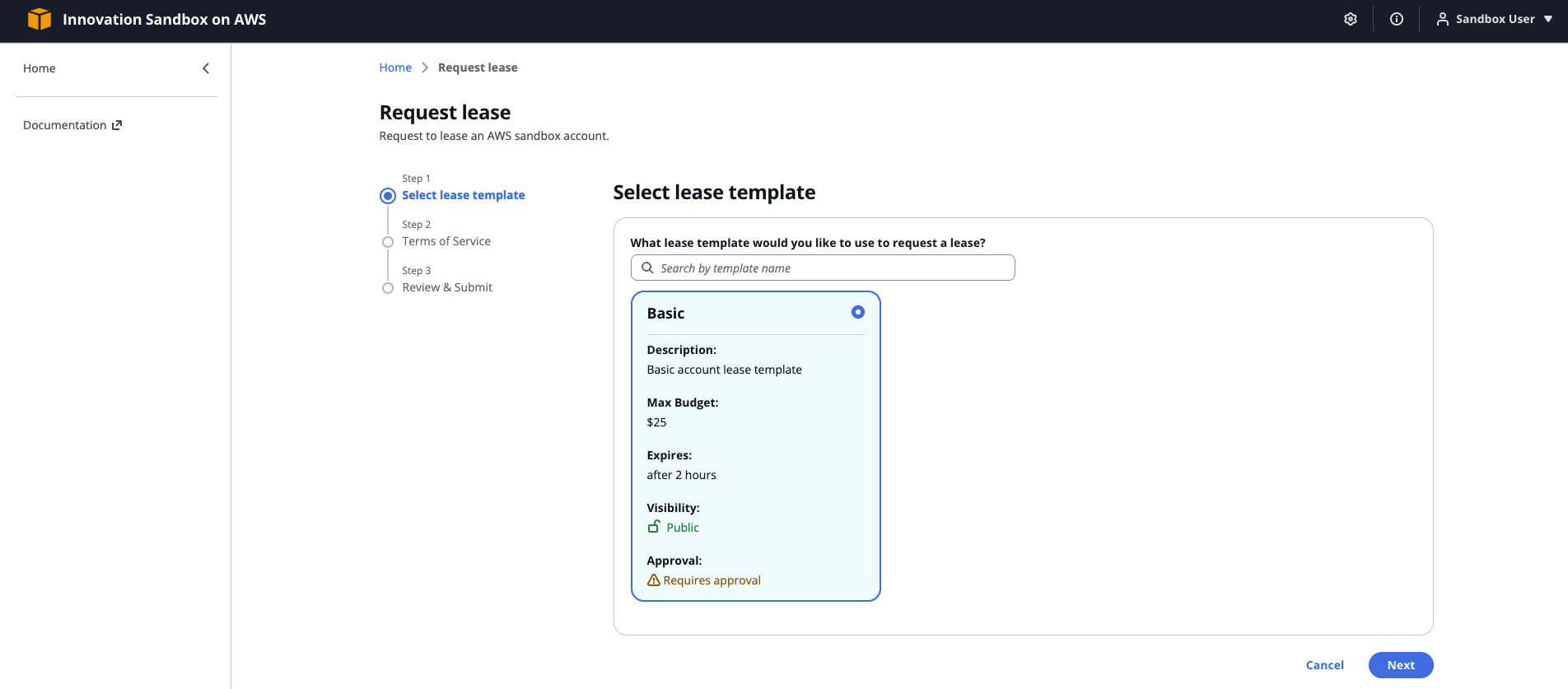
Task: Go to Review & Submit step
Action: pyautogui.click(x=447, y=287)
